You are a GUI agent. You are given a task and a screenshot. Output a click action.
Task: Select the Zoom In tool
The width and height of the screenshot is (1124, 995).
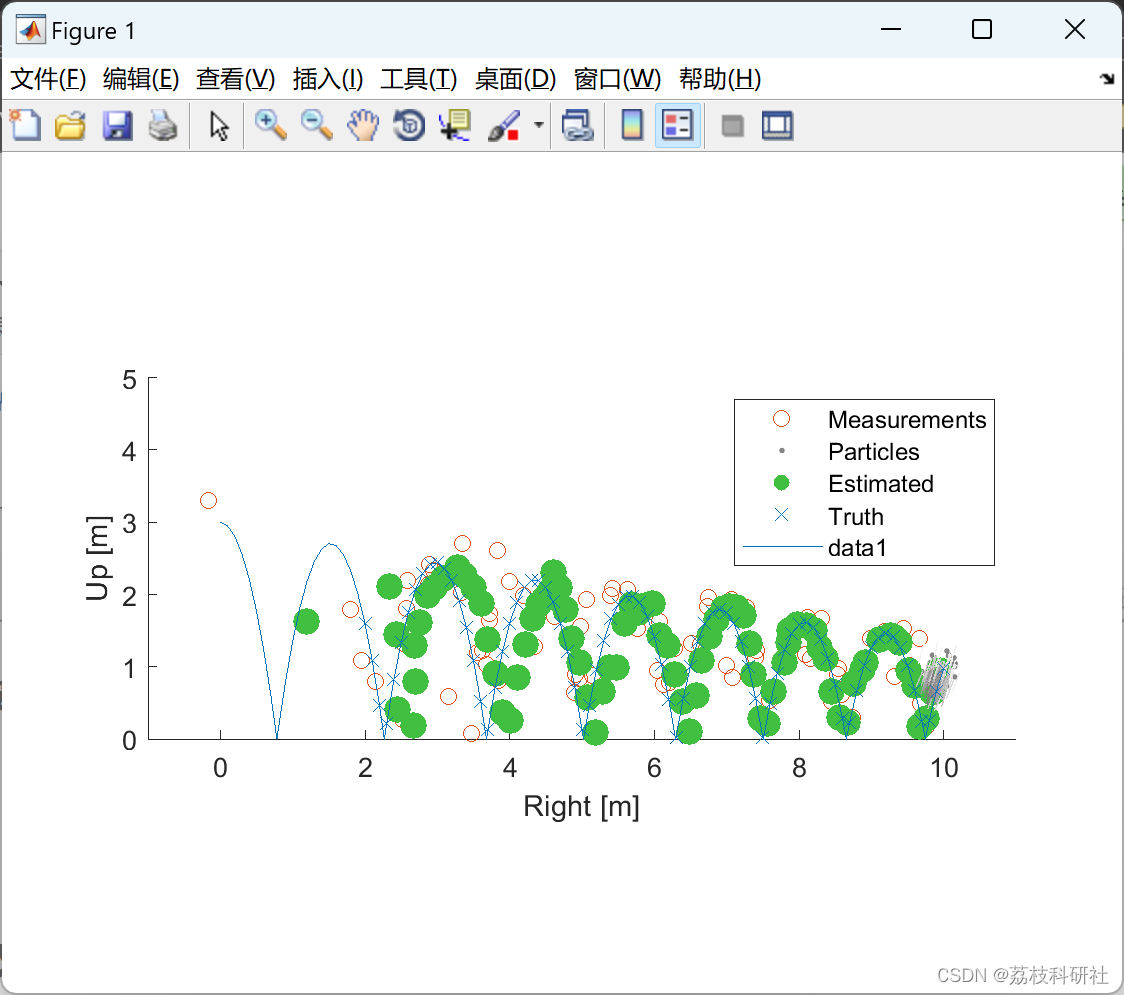(270, 125)
